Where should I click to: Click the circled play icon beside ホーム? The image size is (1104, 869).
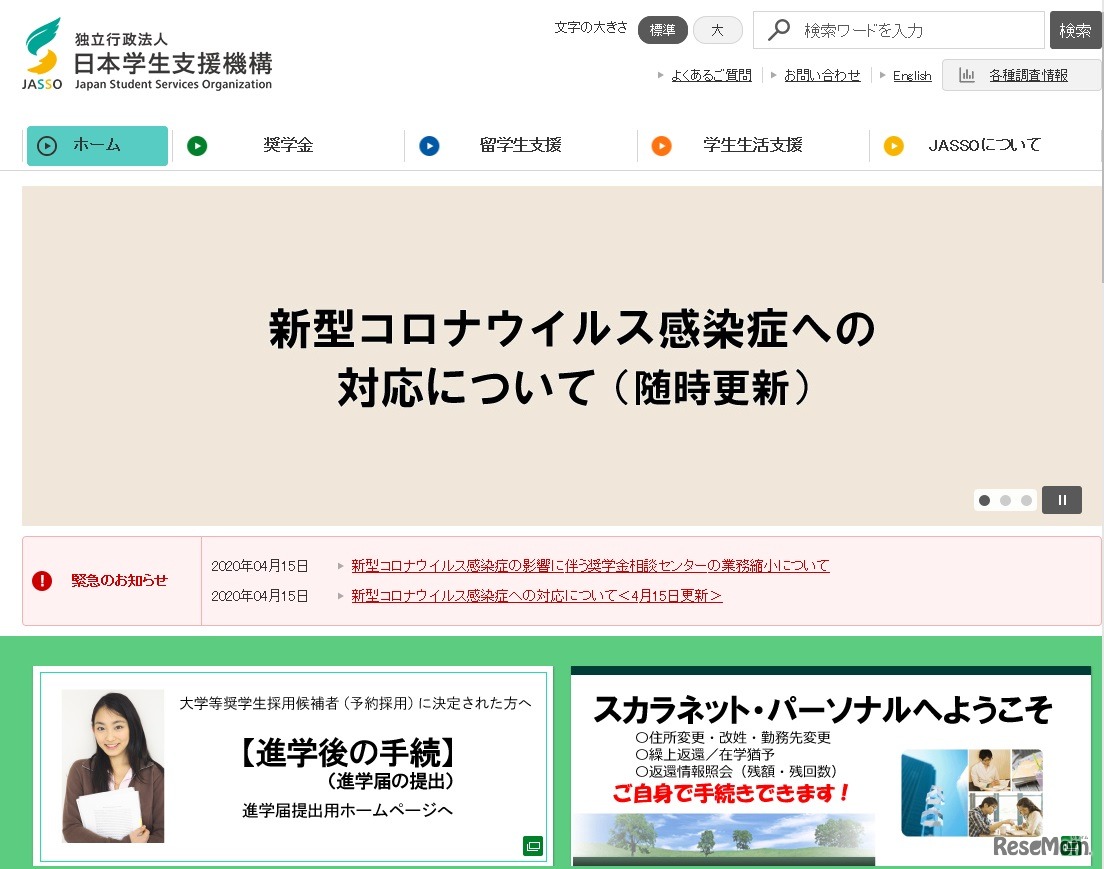coord(47,145)
